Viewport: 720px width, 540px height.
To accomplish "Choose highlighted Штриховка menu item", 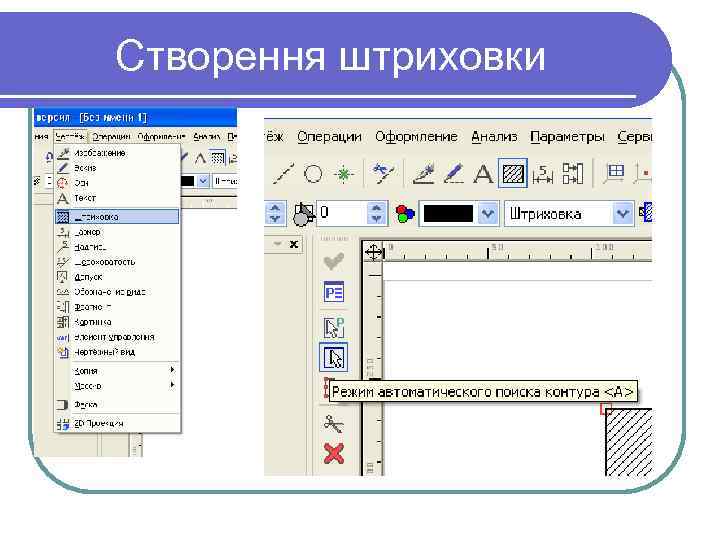I will [x=117, y=216].
